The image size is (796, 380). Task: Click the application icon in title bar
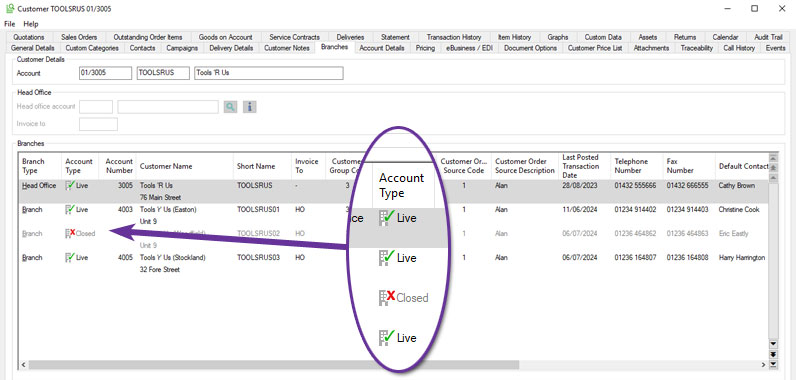[x=10, y=8]
